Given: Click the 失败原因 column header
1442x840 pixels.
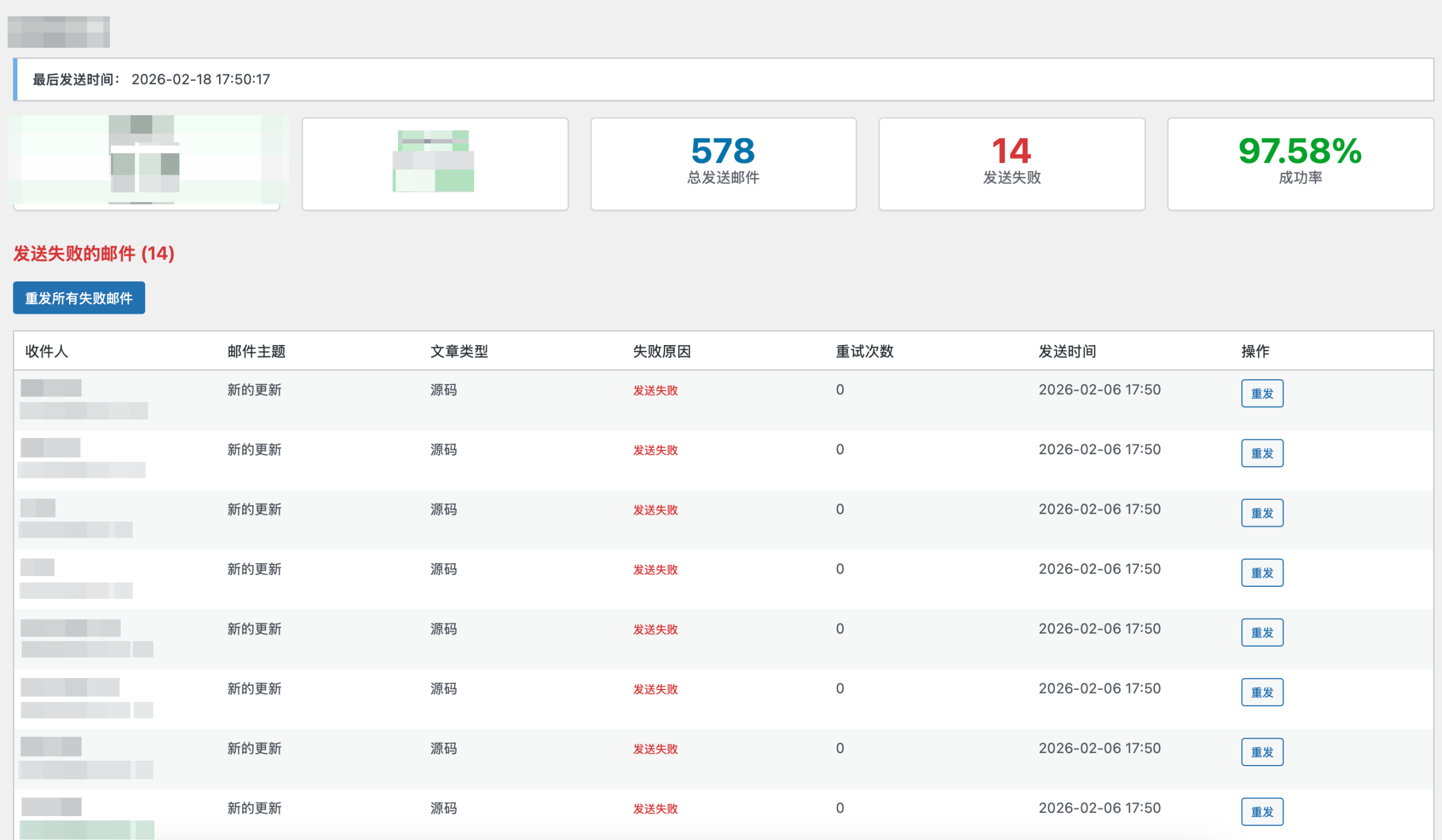Looking at the screenshot, I should (x=662, y=351).
